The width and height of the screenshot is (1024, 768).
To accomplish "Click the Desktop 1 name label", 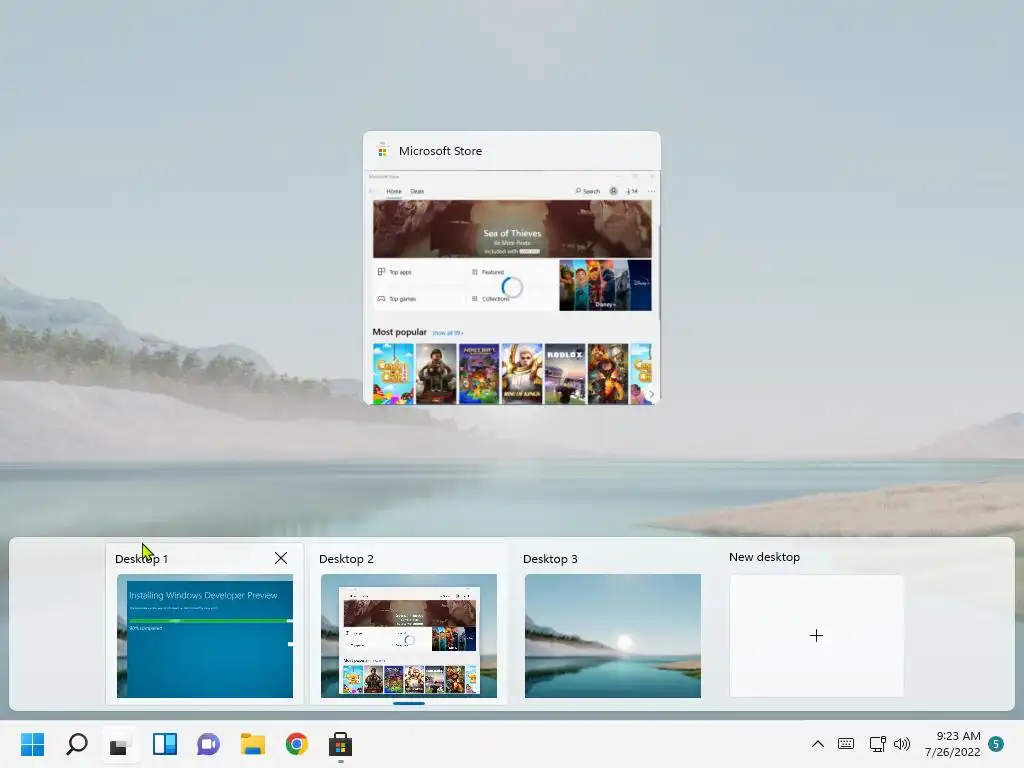I will pos(141,559).
